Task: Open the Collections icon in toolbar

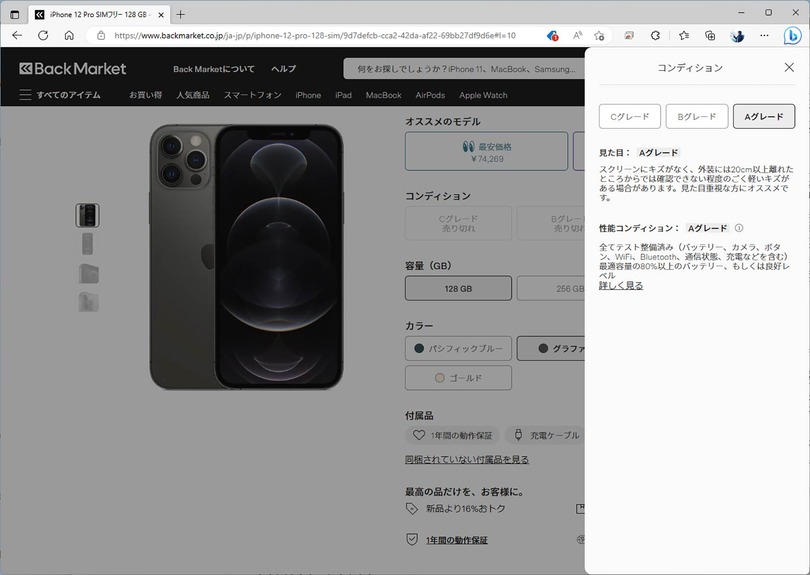Action: click(710, 35)
